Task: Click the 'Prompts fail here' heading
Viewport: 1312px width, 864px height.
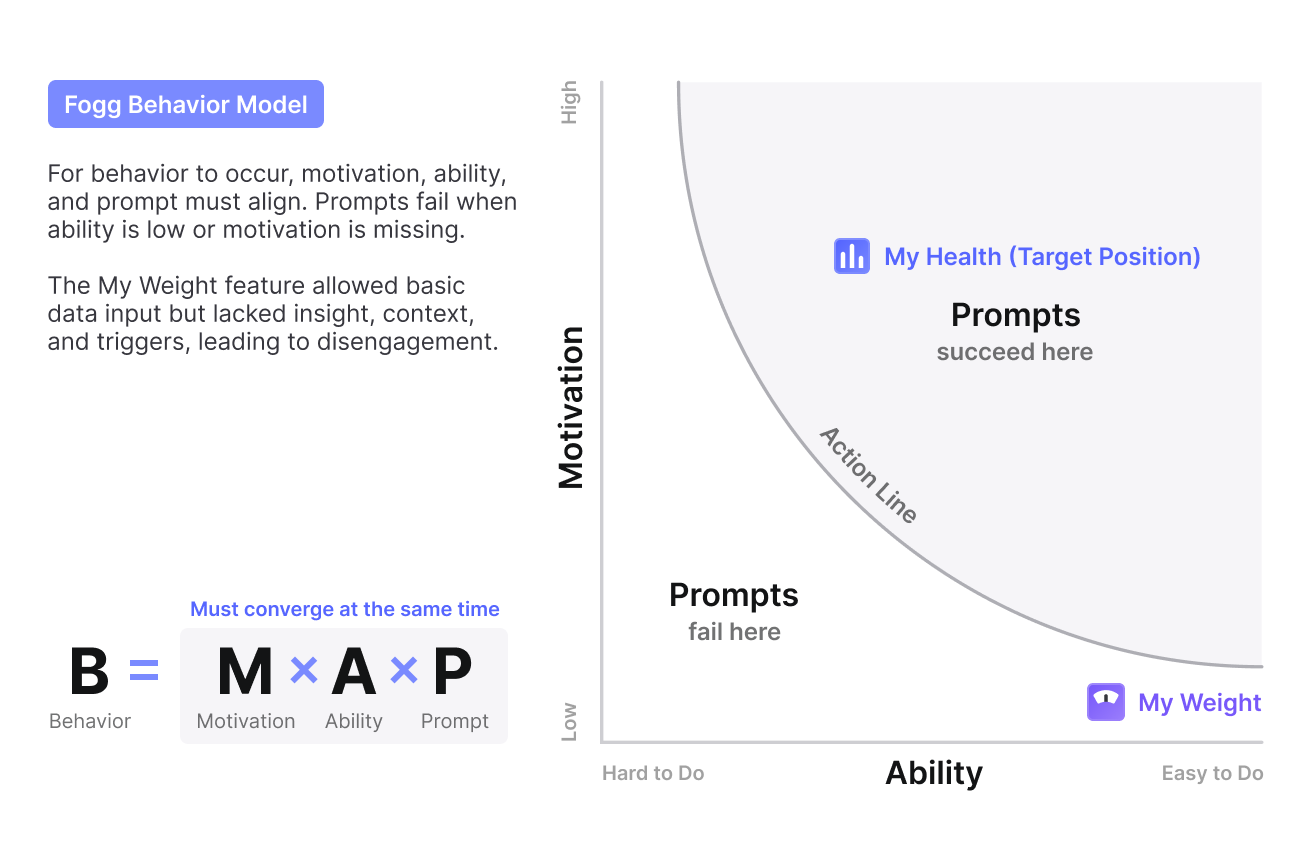Action: coord(734,596)
